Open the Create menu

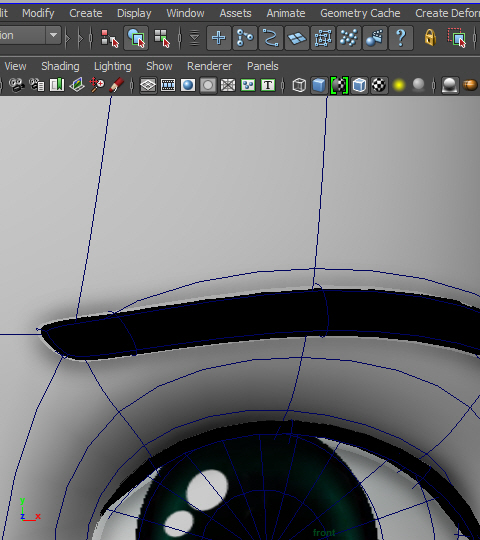[x=86, y=13]
